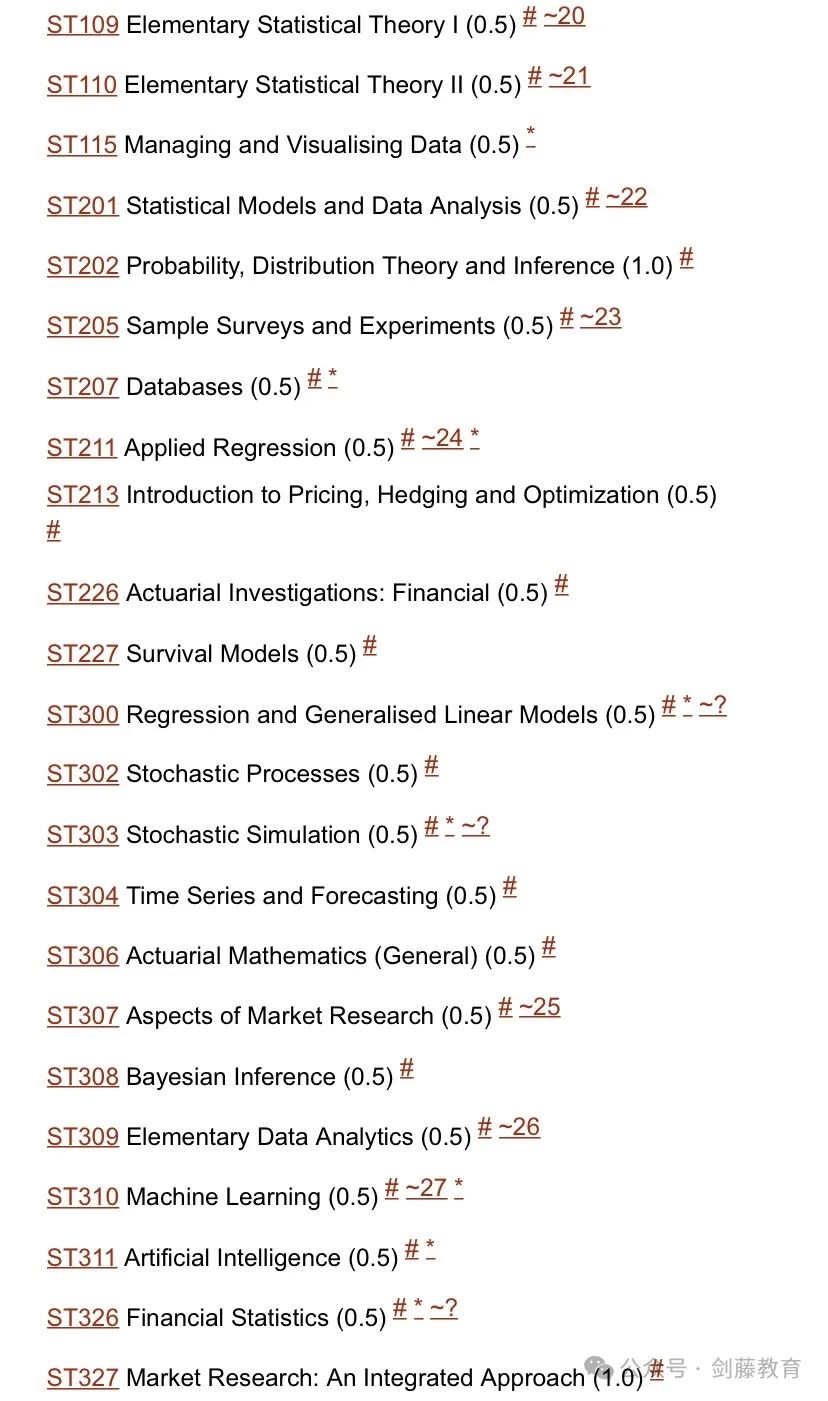
Task: Click the ~27 footnote beside Machine Learning
Action: [x=426, y=1188]
